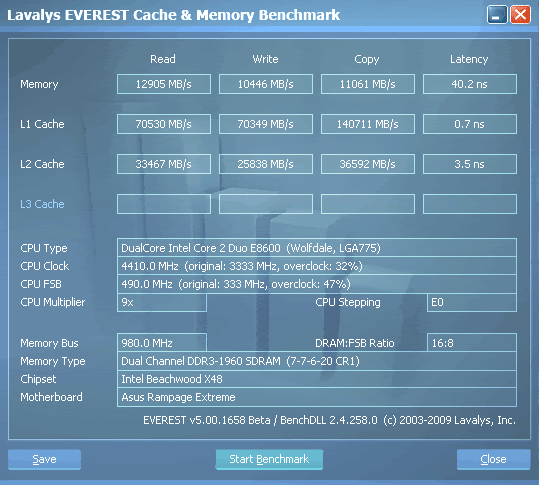Click the L2 Cache Latency 3.5 ns box

470,164
